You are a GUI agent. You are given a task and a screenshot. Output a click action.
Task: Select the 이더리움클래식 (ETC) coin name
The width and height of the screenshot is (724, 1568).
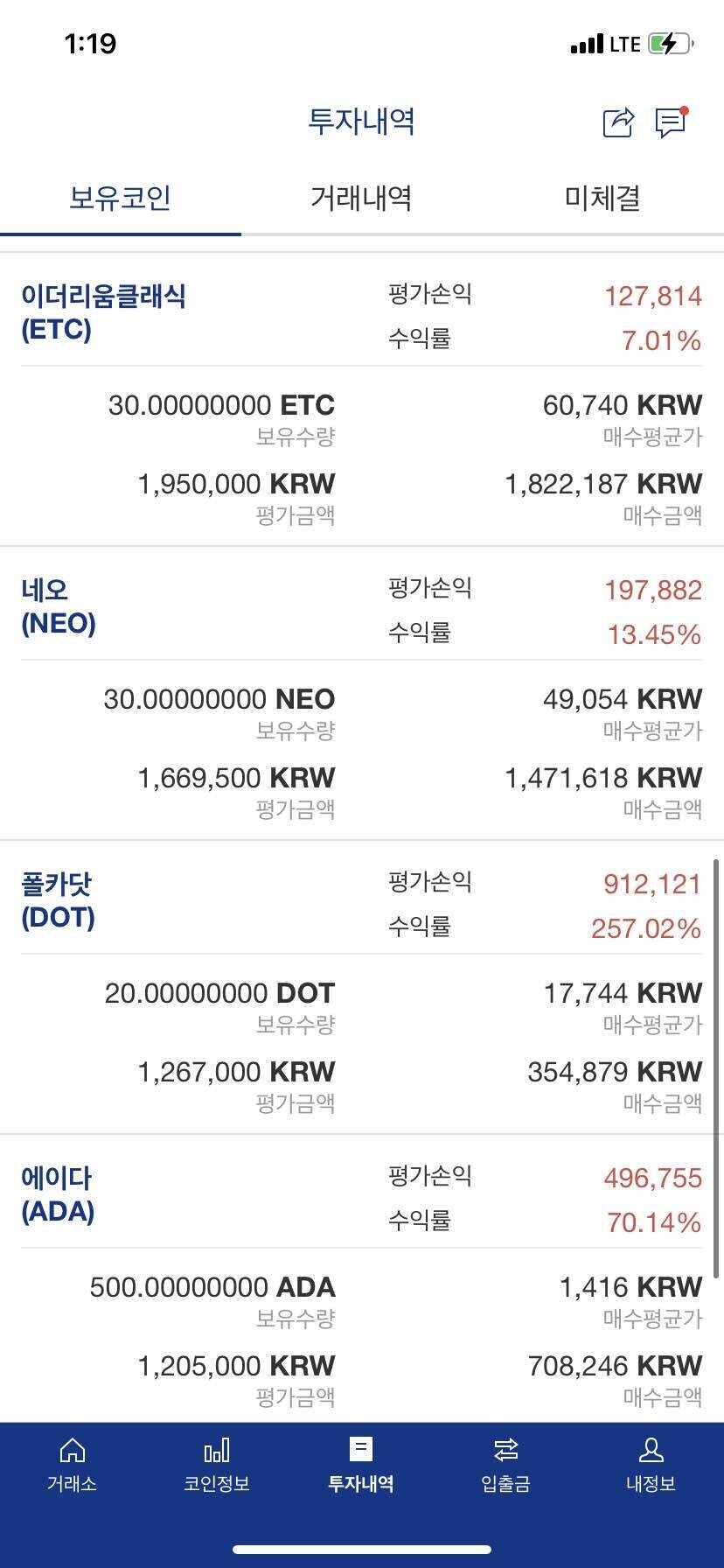[x=103, y=312]
